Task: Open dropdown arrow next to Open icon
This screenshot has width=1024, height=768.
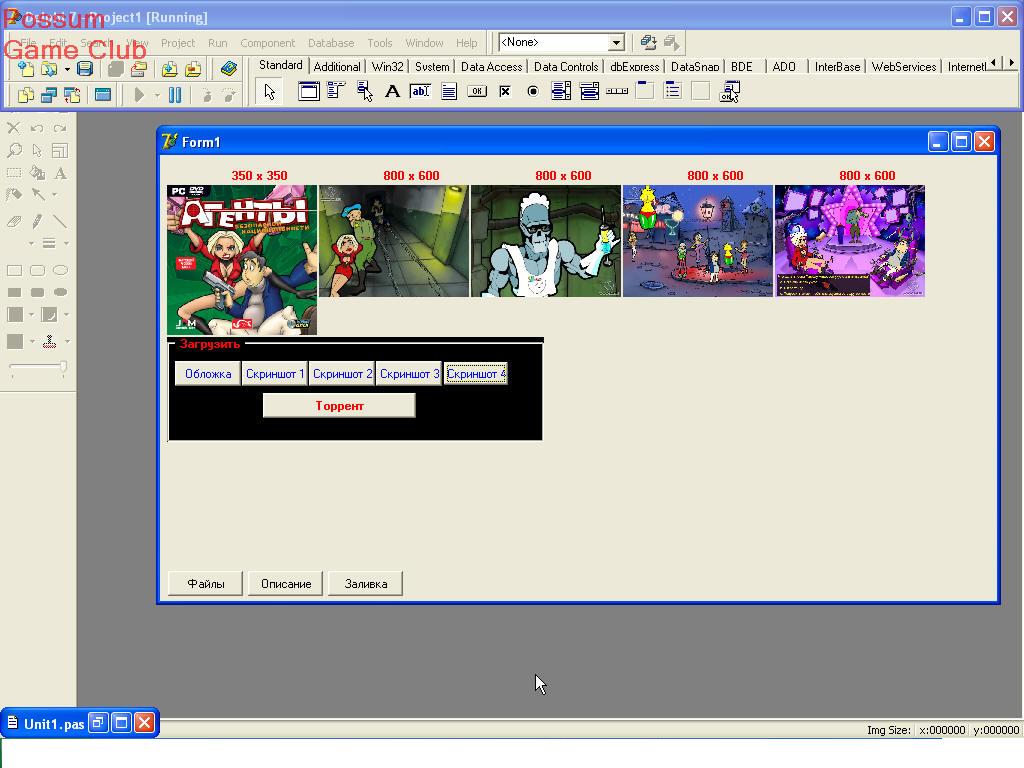Action: 67,69
